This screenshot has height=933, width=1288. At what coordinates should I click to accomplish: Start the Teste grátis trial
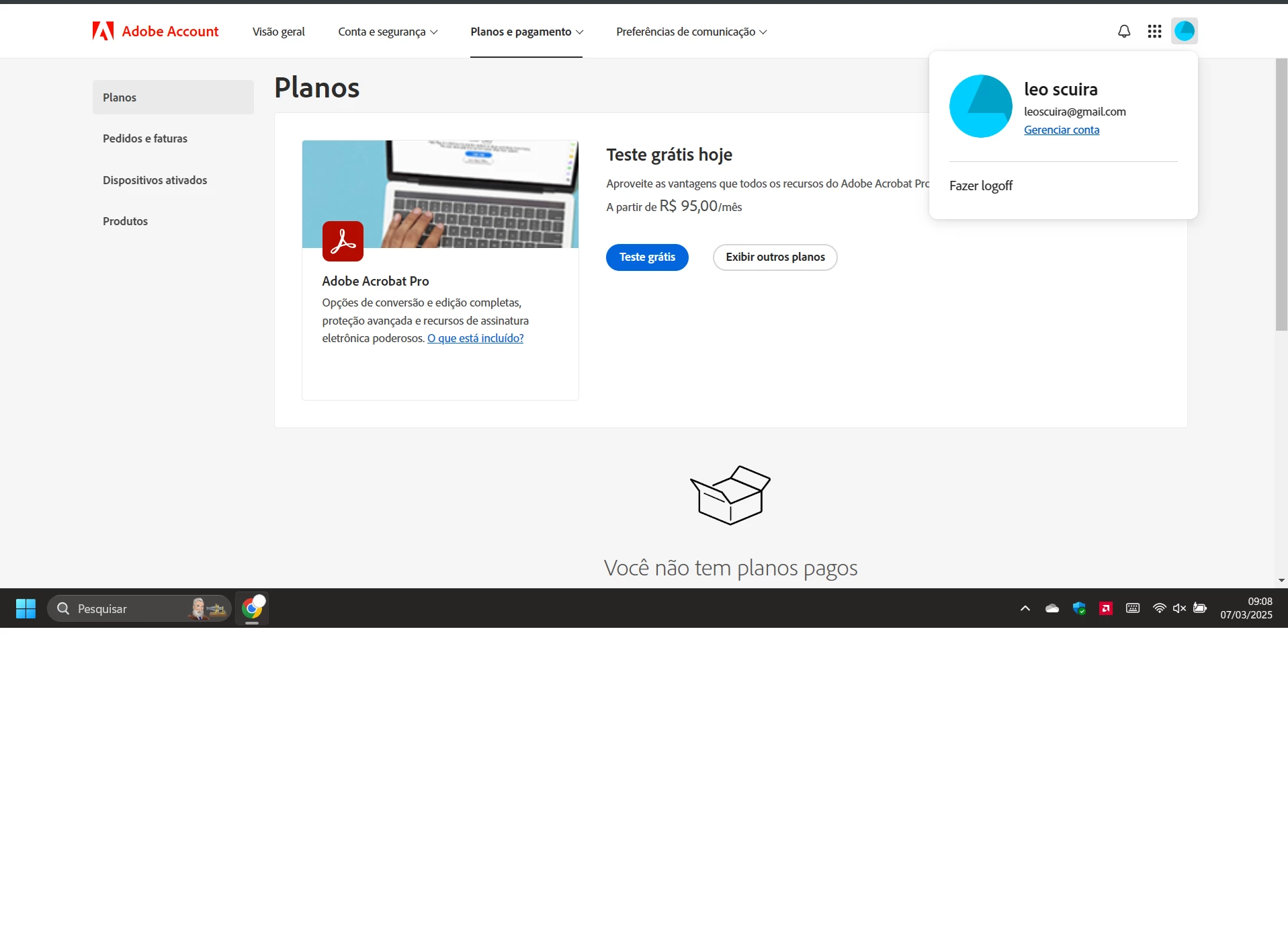point(647,257)
